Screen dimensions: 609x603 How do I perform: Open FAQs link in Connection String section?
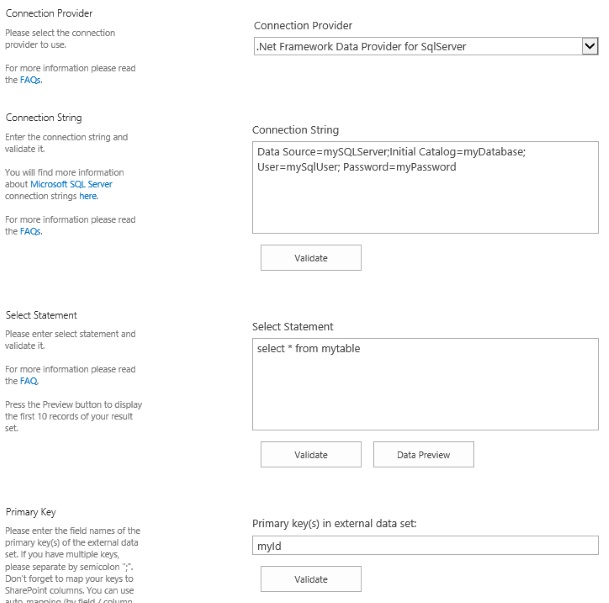30,232
